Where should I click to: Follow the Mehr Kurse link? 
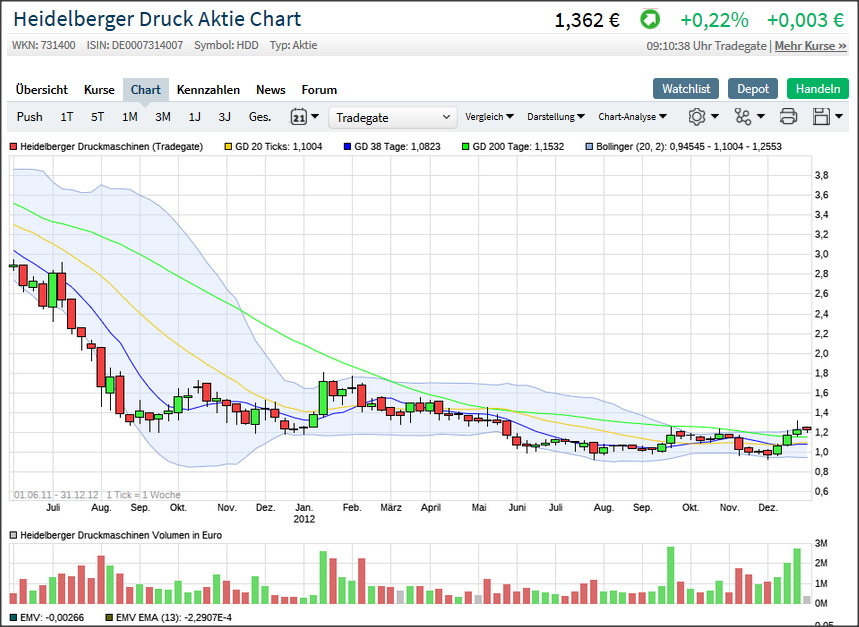(811, 46)
